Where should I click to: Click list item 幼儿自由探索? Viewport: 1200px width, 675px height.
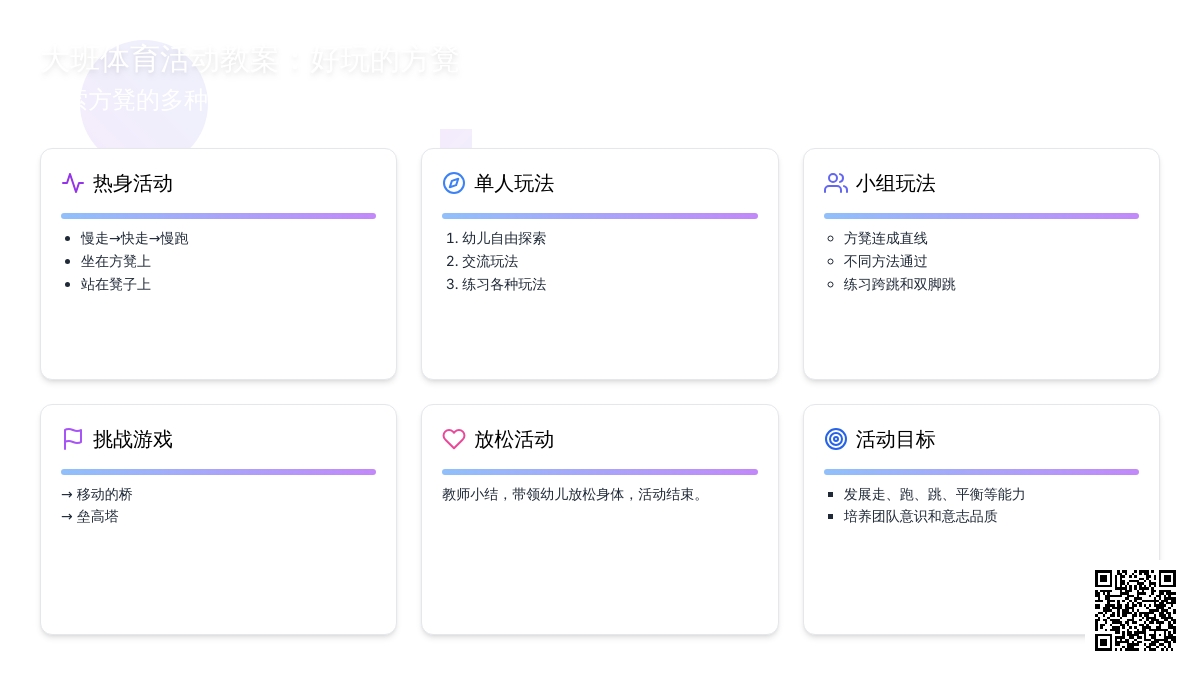point(504,238)
